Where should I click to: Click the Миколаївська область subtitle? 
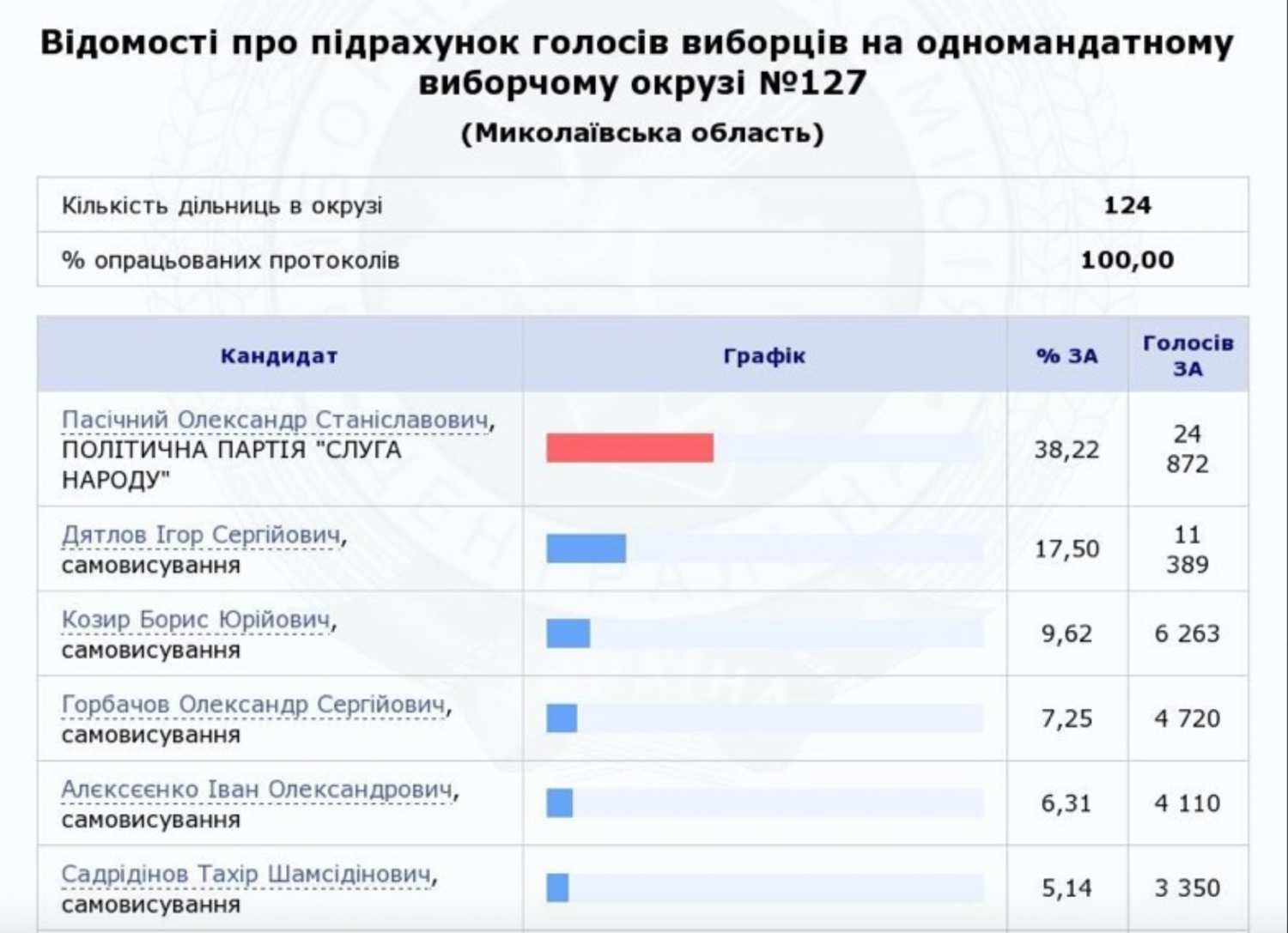pos(642,134)
